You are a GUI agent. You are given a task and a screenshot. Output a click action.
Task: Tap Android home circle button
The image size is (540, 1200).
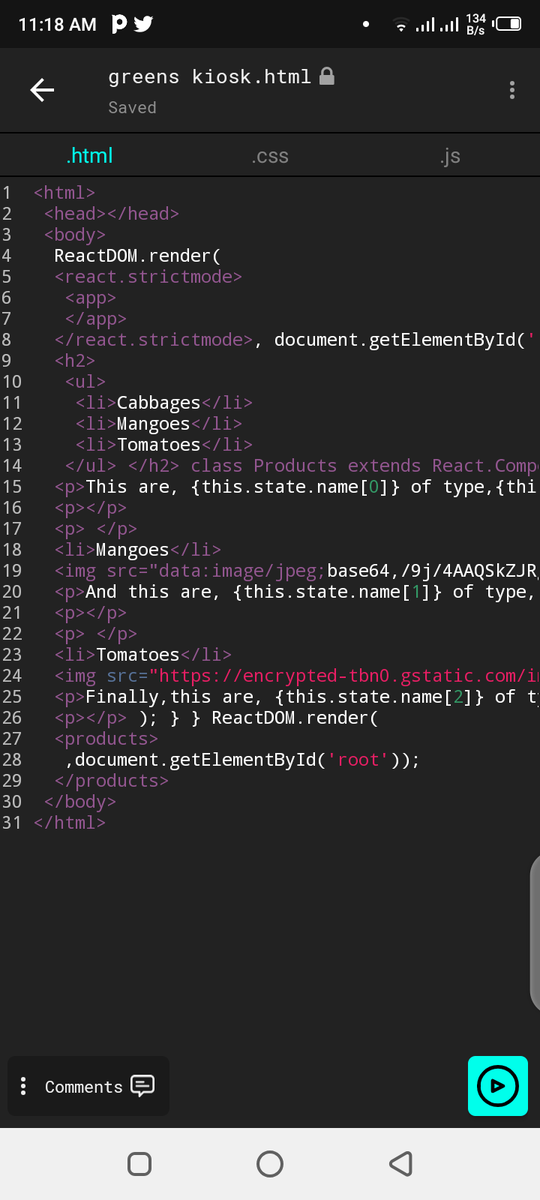[270, 1163]
